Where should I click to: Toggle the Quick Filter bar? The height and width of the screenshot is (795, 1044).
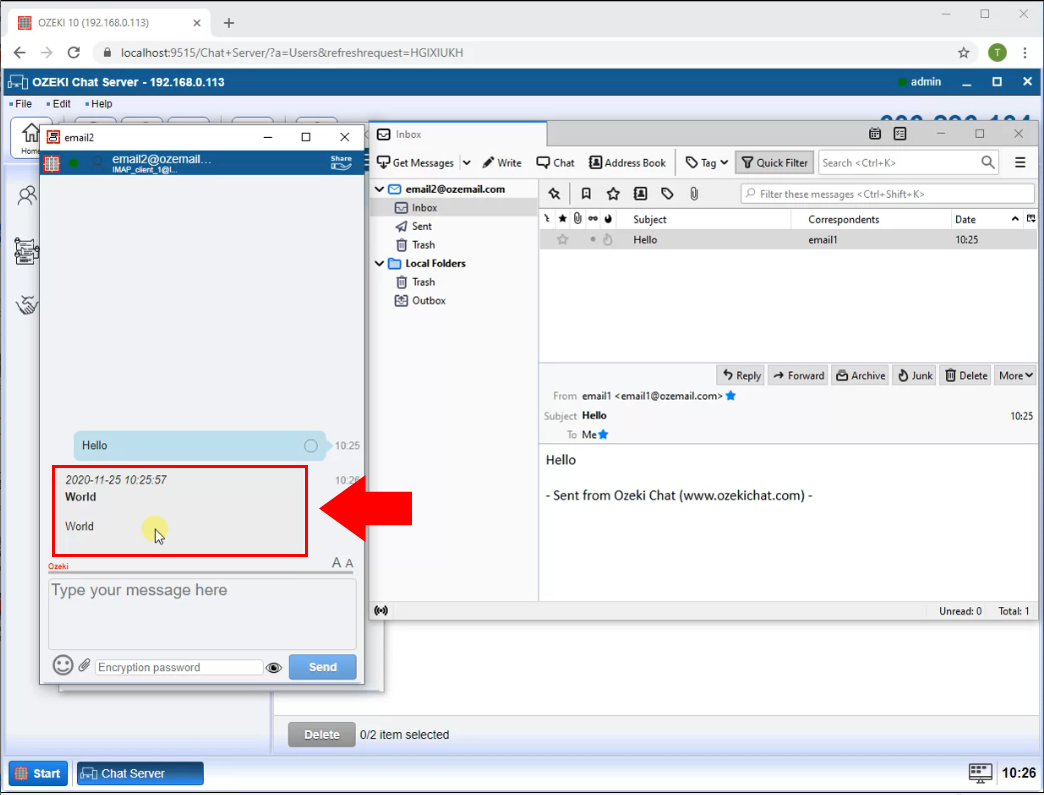(775, 162)
